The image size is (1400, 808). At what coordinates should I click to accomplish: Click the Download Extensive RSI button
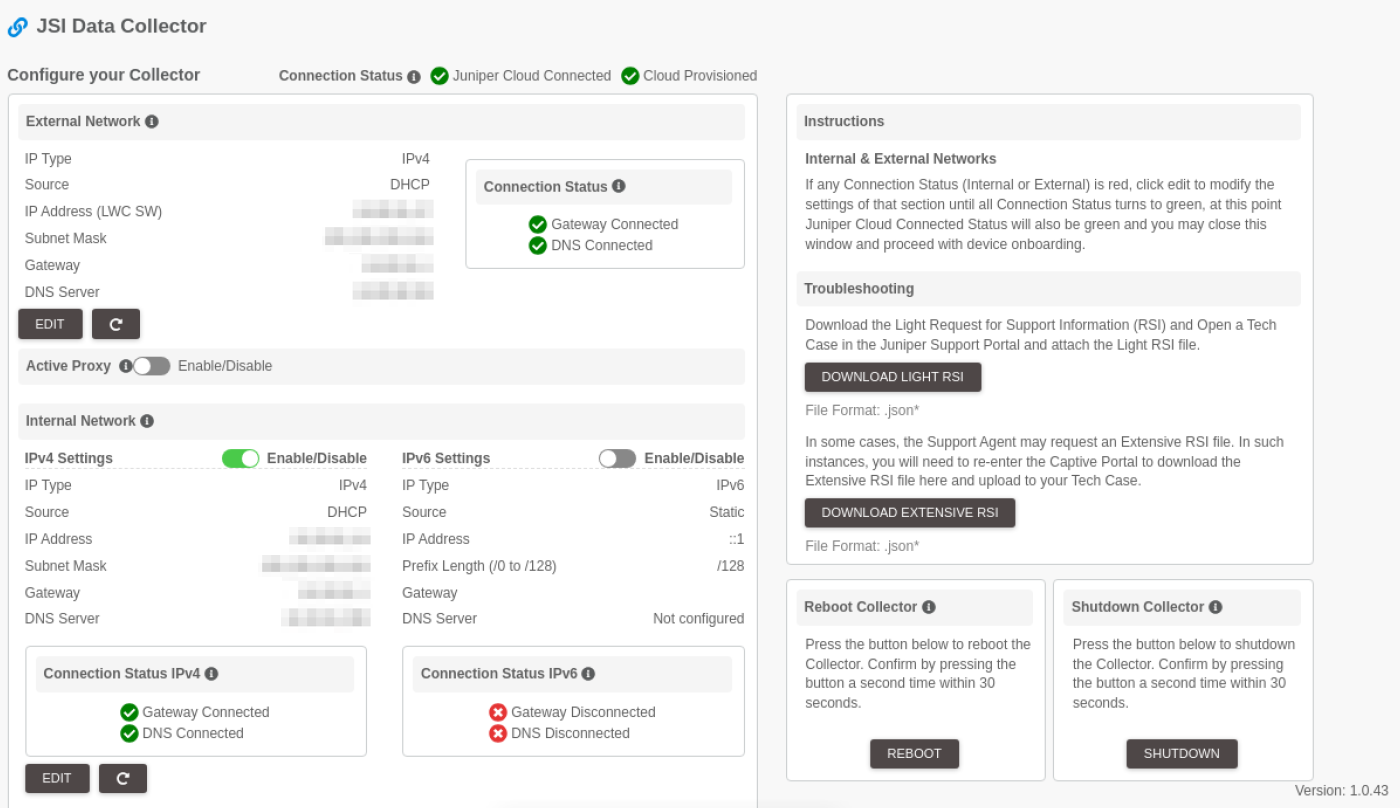click(x=909, y=512)
